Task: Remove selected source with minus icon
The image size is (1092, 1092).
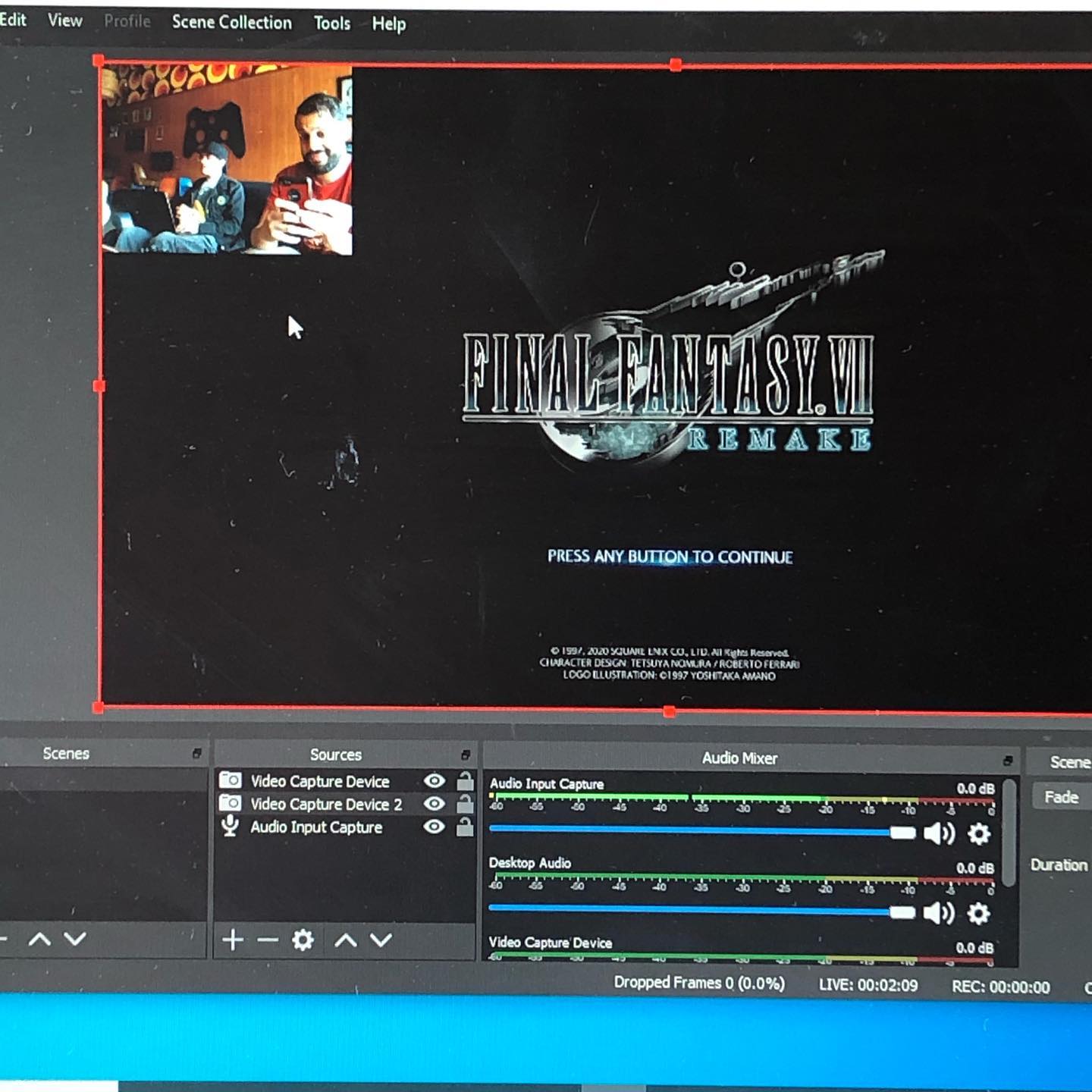Action: click(x=268, y=940)
